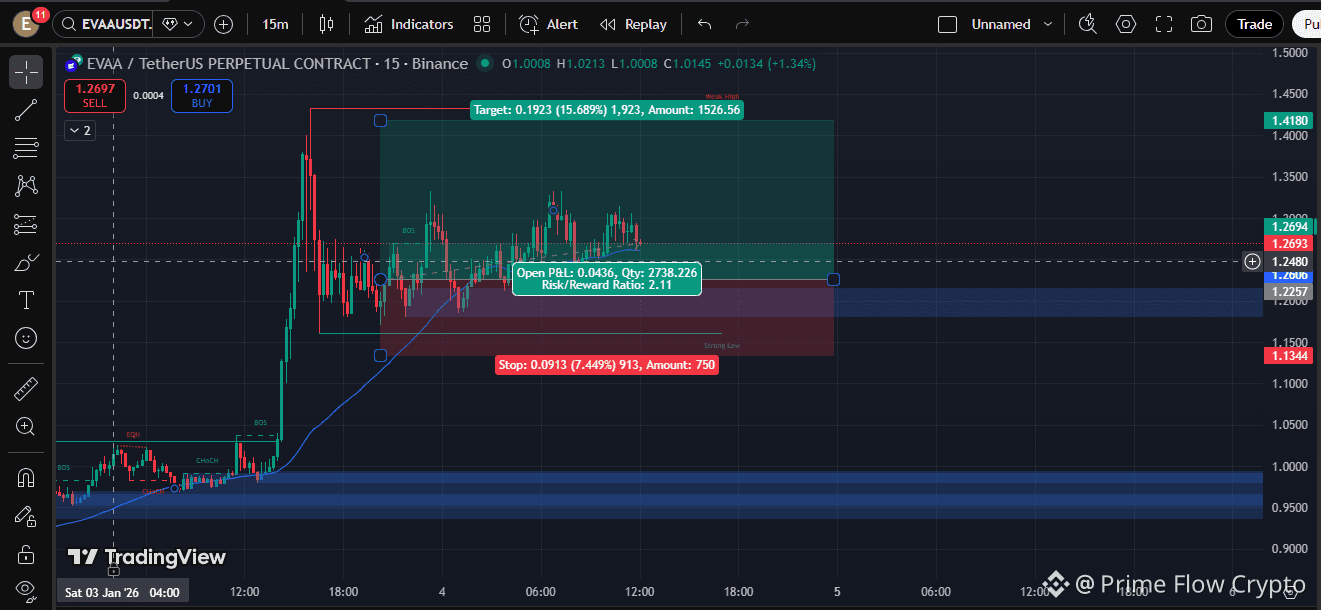Activate the zoom in tool
Image resolution: width=1321 pixels, height=610 pixels.
point(26,427)
